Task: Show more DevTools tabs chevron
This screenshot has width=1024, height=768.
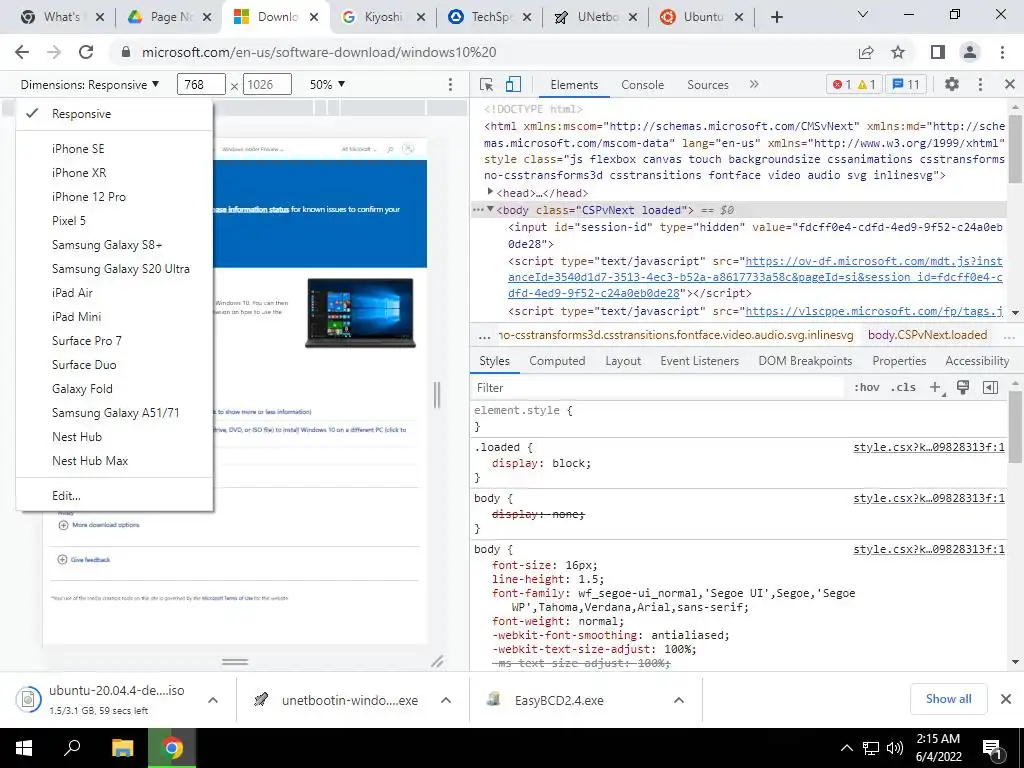Action: (754, 84)
